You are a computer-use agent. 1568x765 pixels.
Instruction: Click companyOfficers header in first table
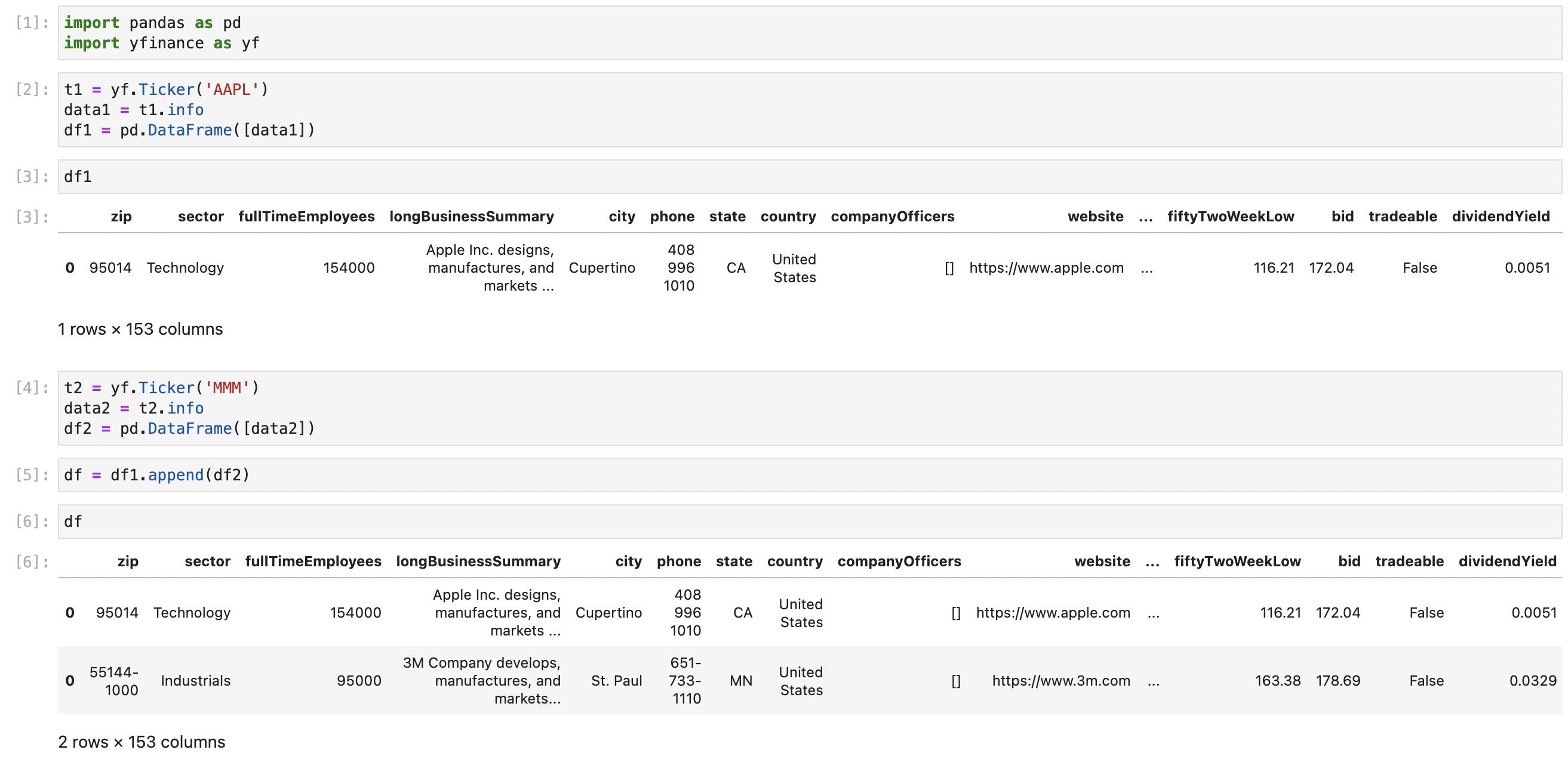pos(892,217)
